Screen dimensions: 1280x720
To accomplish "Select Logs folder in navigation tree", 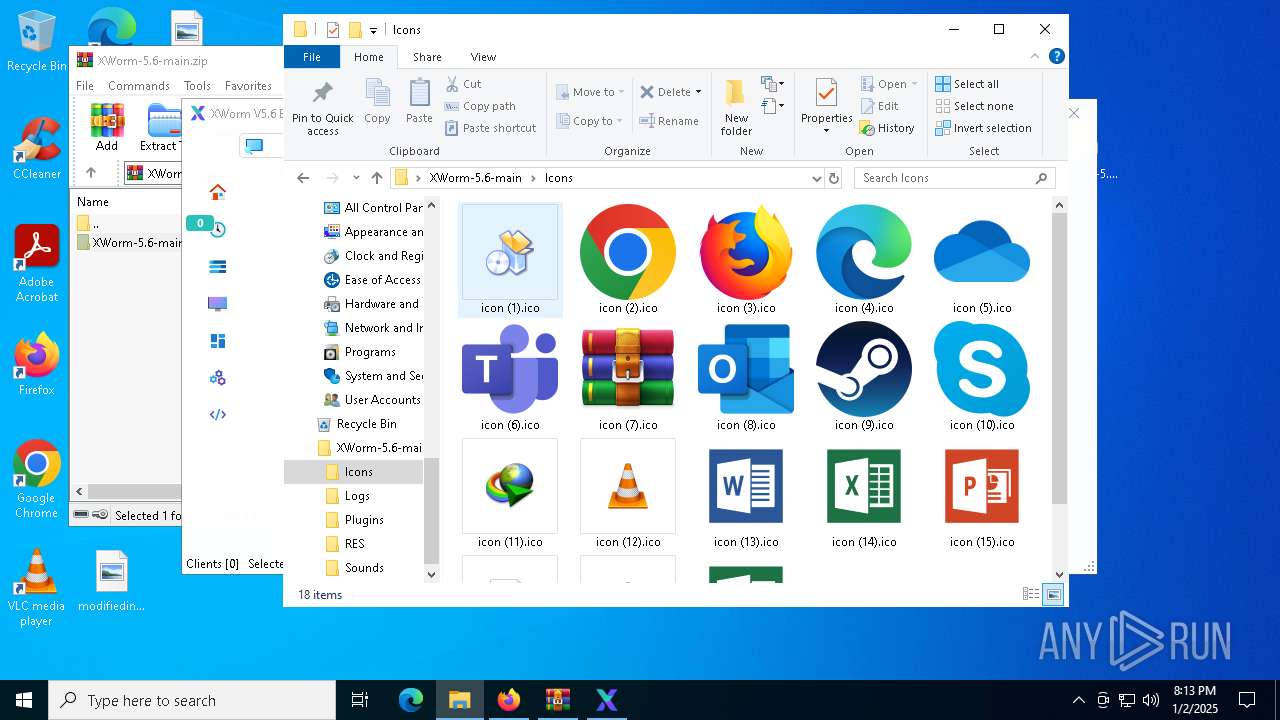I will (x=357, y=496).
